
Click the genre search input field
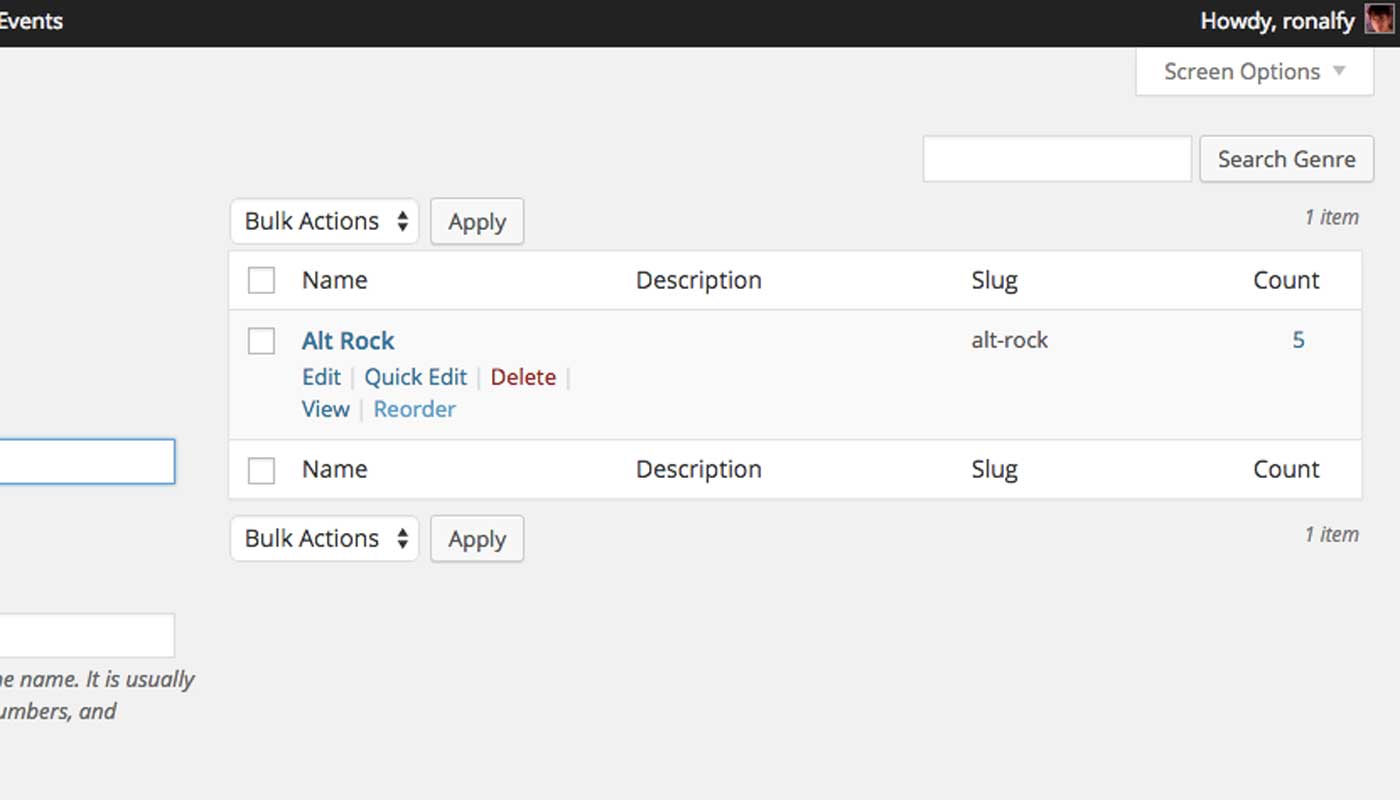coord(1057,158)
